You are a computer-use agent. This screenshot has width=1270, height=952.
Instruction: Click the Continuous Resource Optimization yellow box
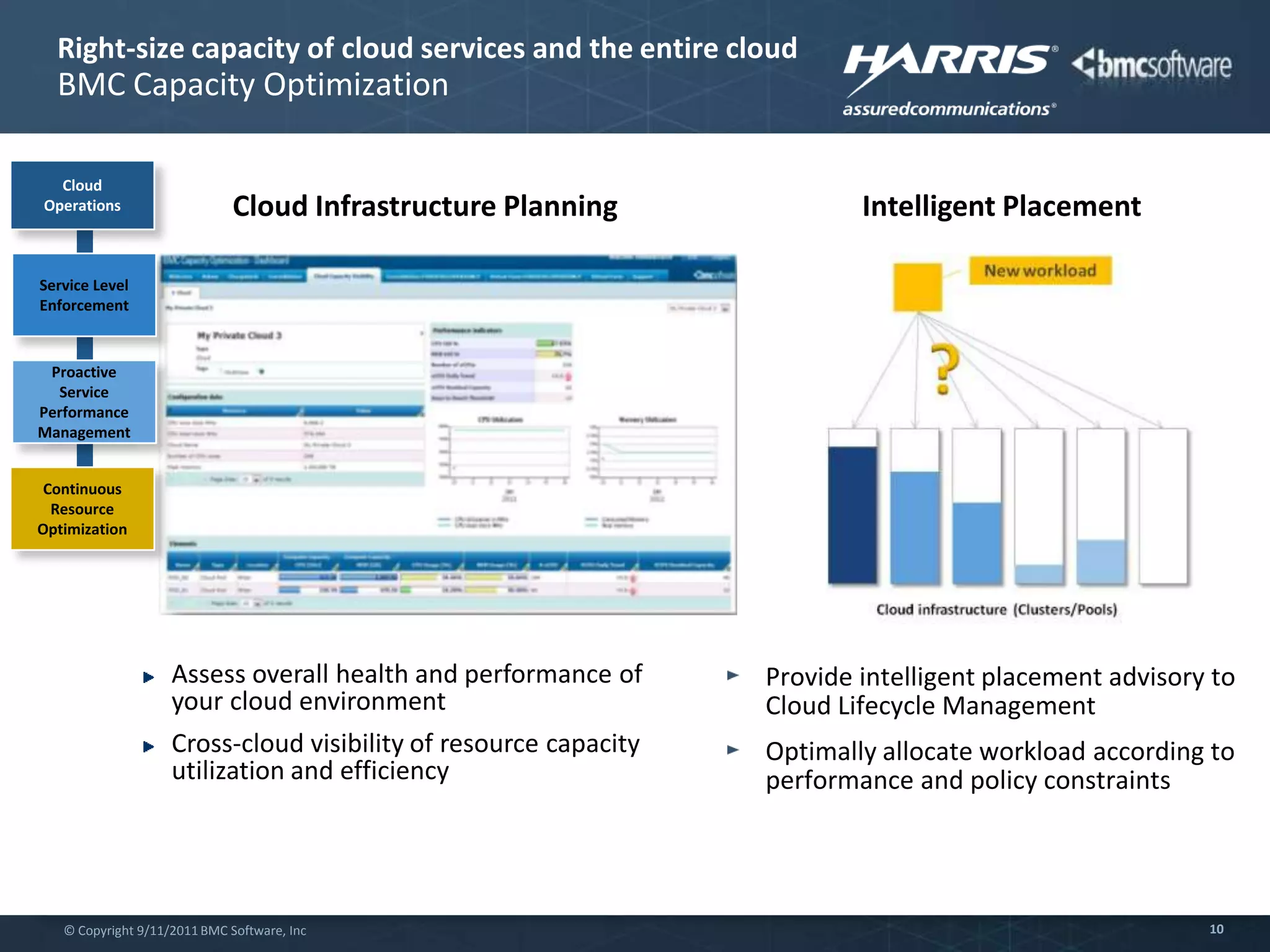(82, 509)
